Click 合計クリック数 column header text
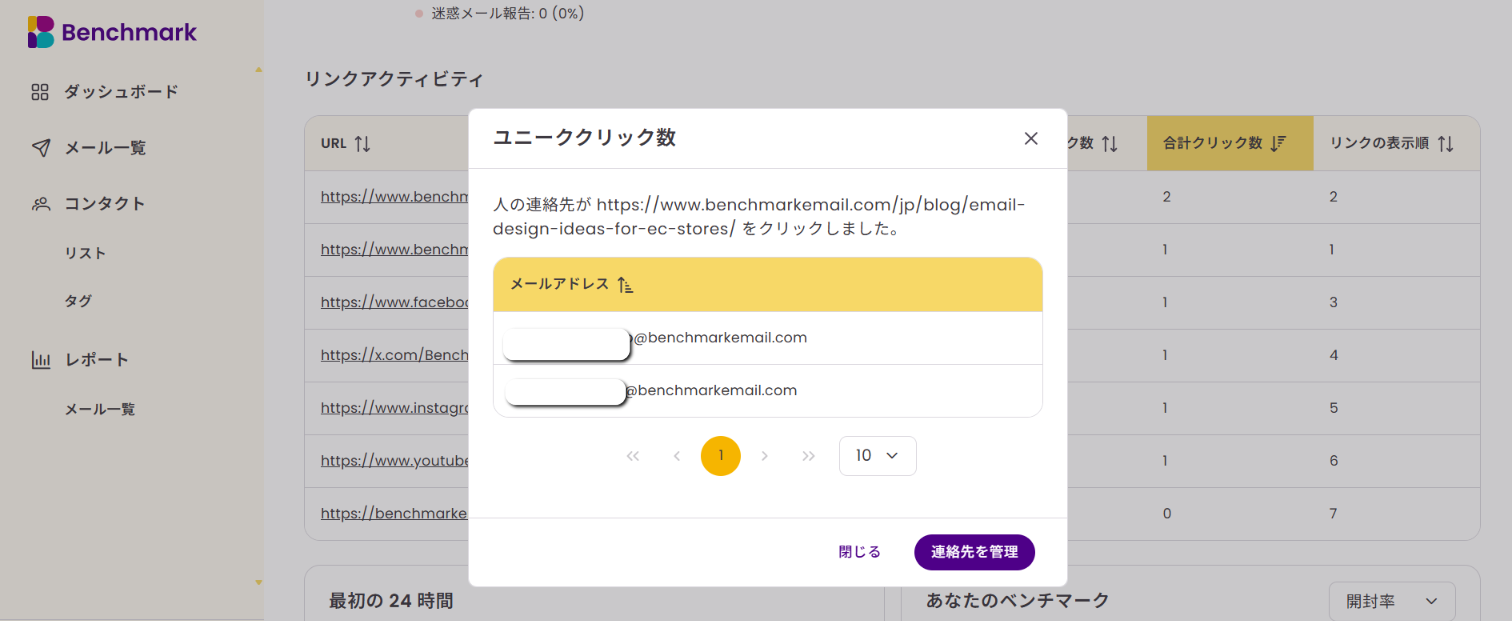 pos(1212,144)
